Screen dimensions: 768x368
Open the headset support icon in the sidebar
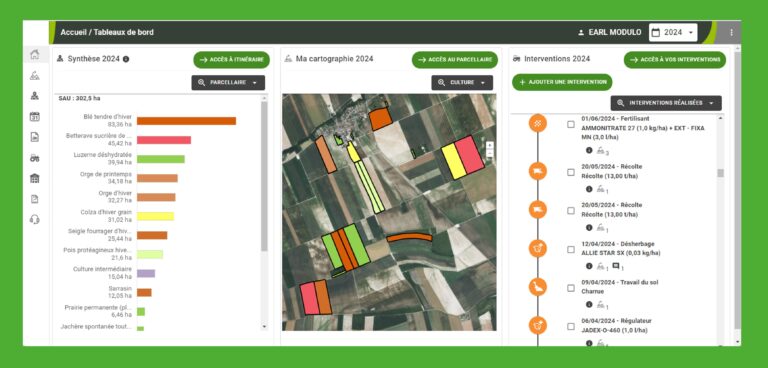[34, 220]
